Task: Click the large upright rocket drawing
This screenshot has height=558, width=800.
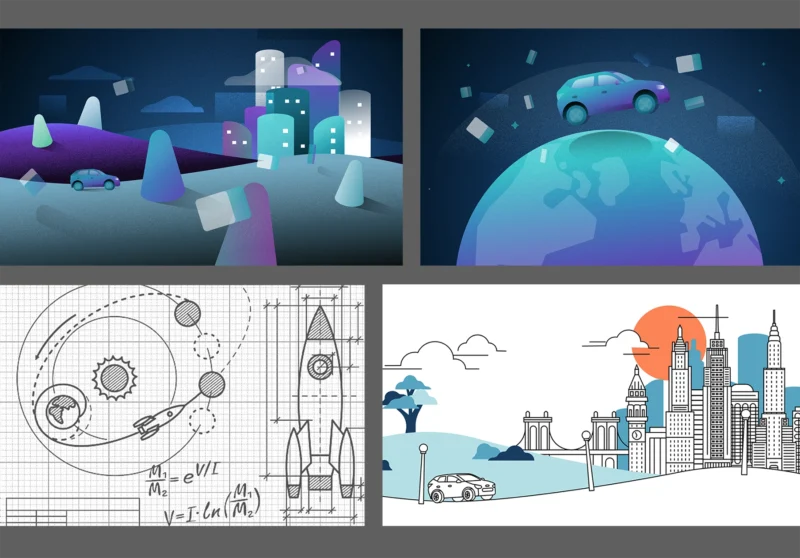Action: coord(319,400)
